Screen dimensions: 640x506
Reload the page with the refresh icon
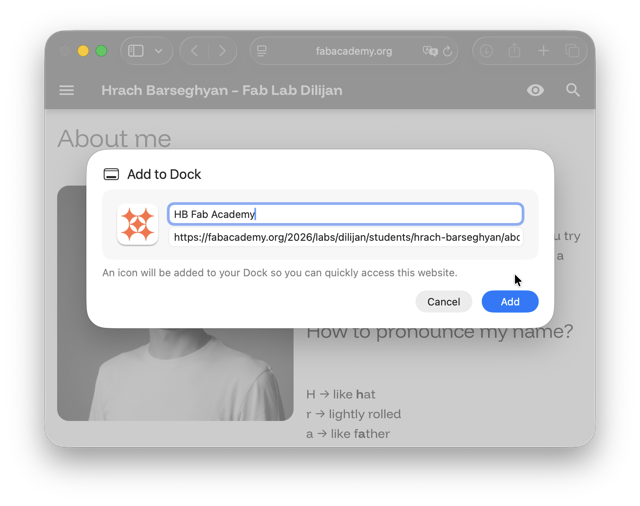(448, 51)
